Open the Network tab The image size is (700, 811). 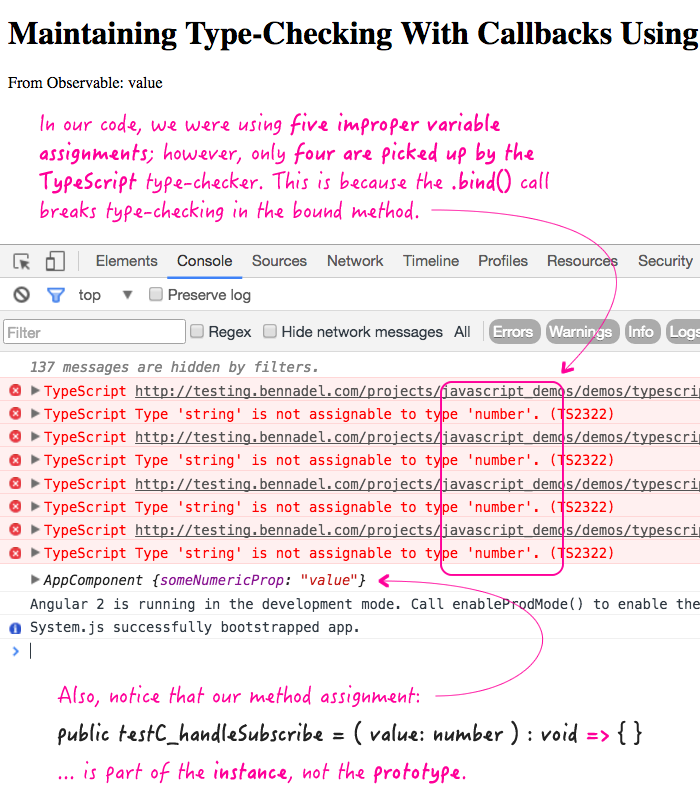click(355, 261)
